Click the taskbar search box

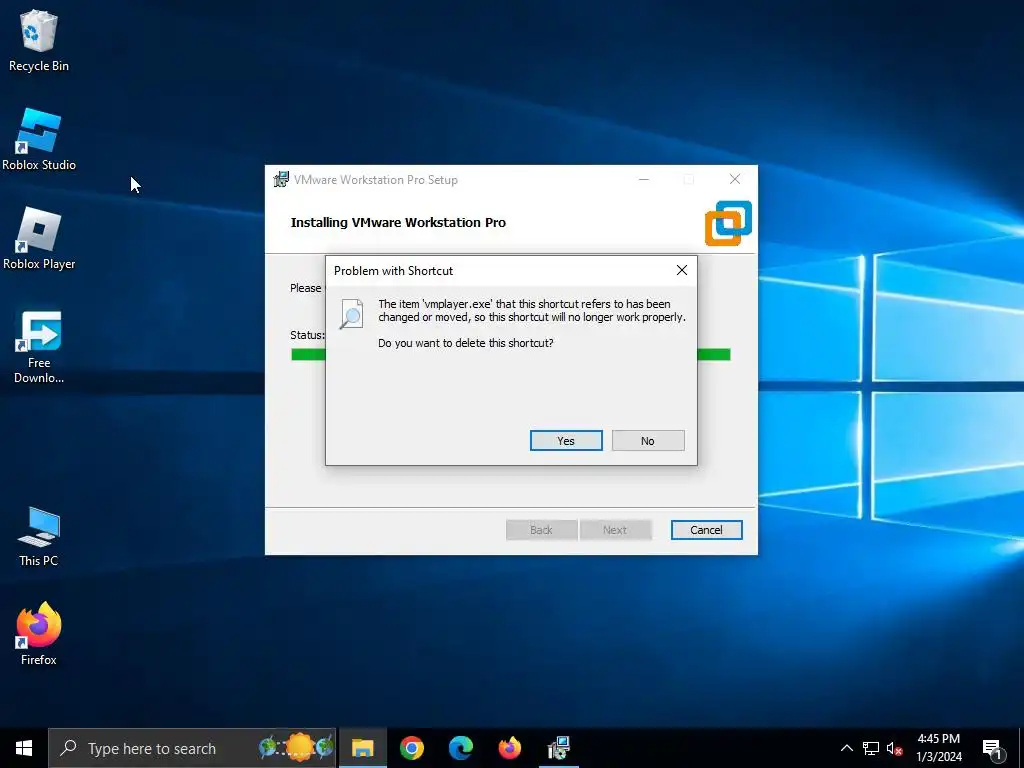tap(192, 748)
